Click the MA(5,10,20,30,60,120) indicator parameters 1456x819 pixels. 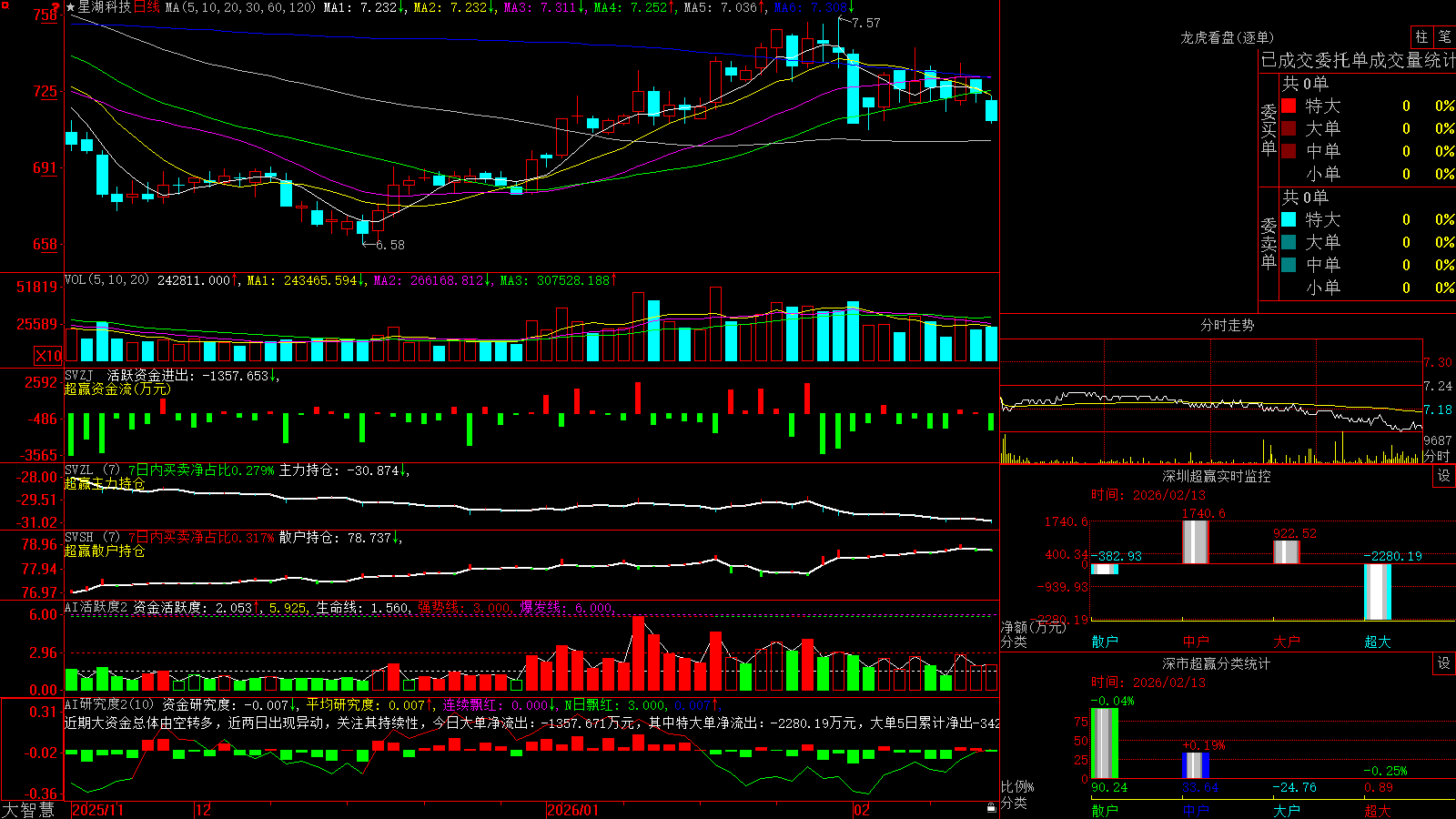coord(239,7)
